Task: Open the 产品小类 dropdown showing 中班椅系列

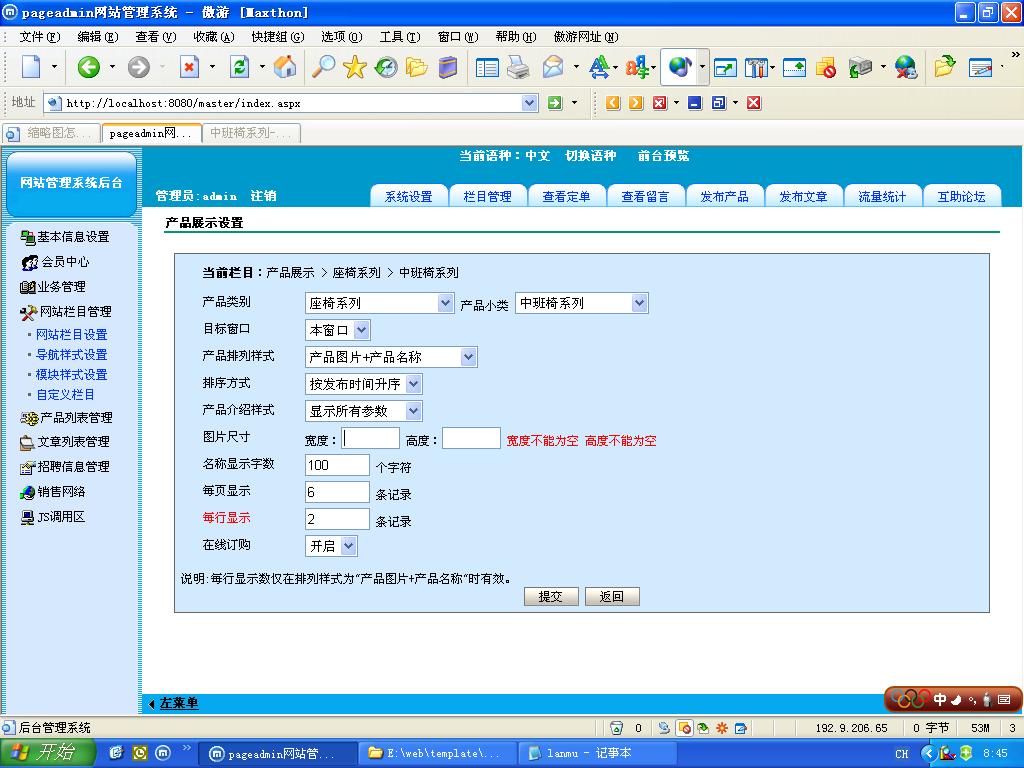Action: [x=581, y=303]
